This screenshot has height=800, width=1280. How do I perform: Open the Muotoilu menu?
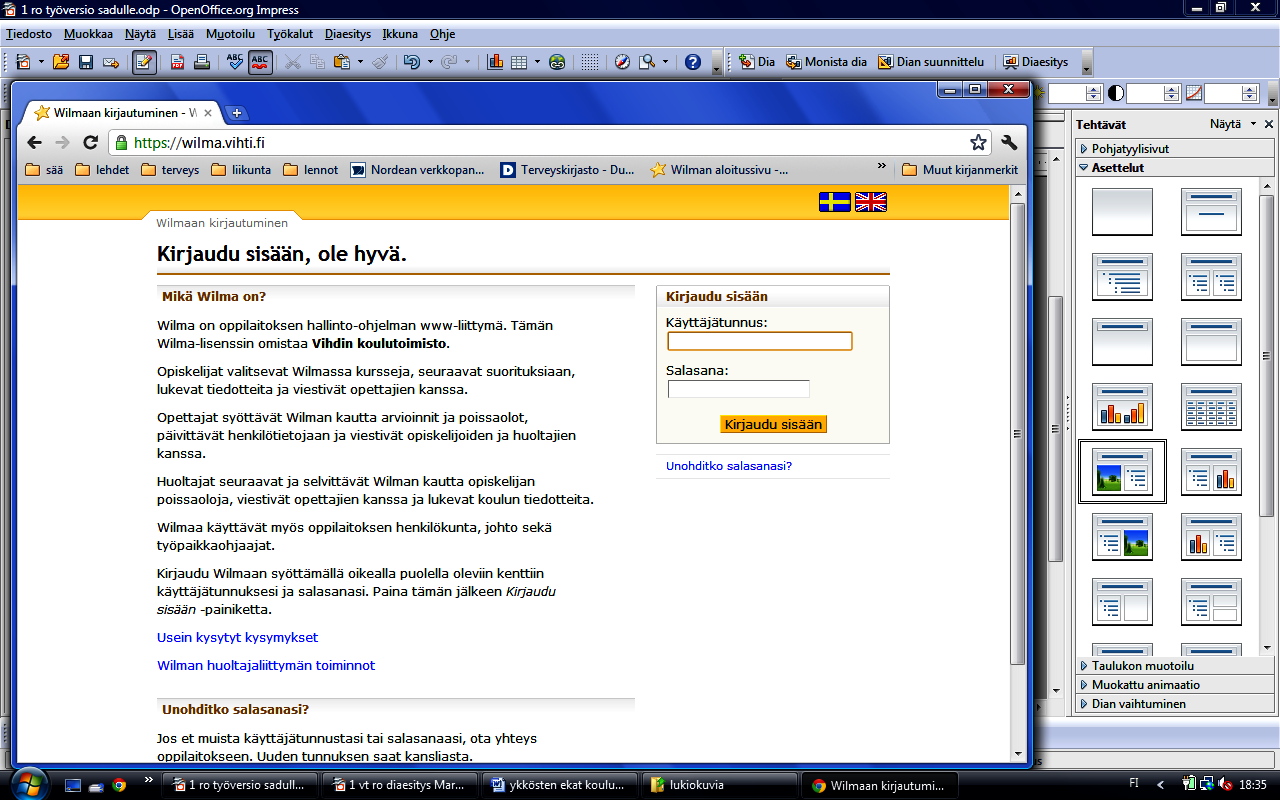click(230, 34)
